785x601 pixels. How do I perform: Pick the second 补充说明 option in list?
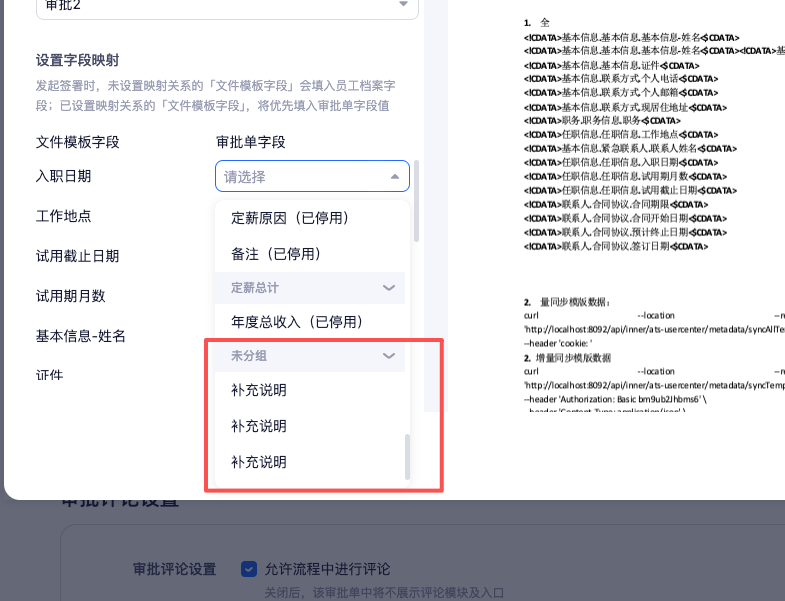[259, 426]
